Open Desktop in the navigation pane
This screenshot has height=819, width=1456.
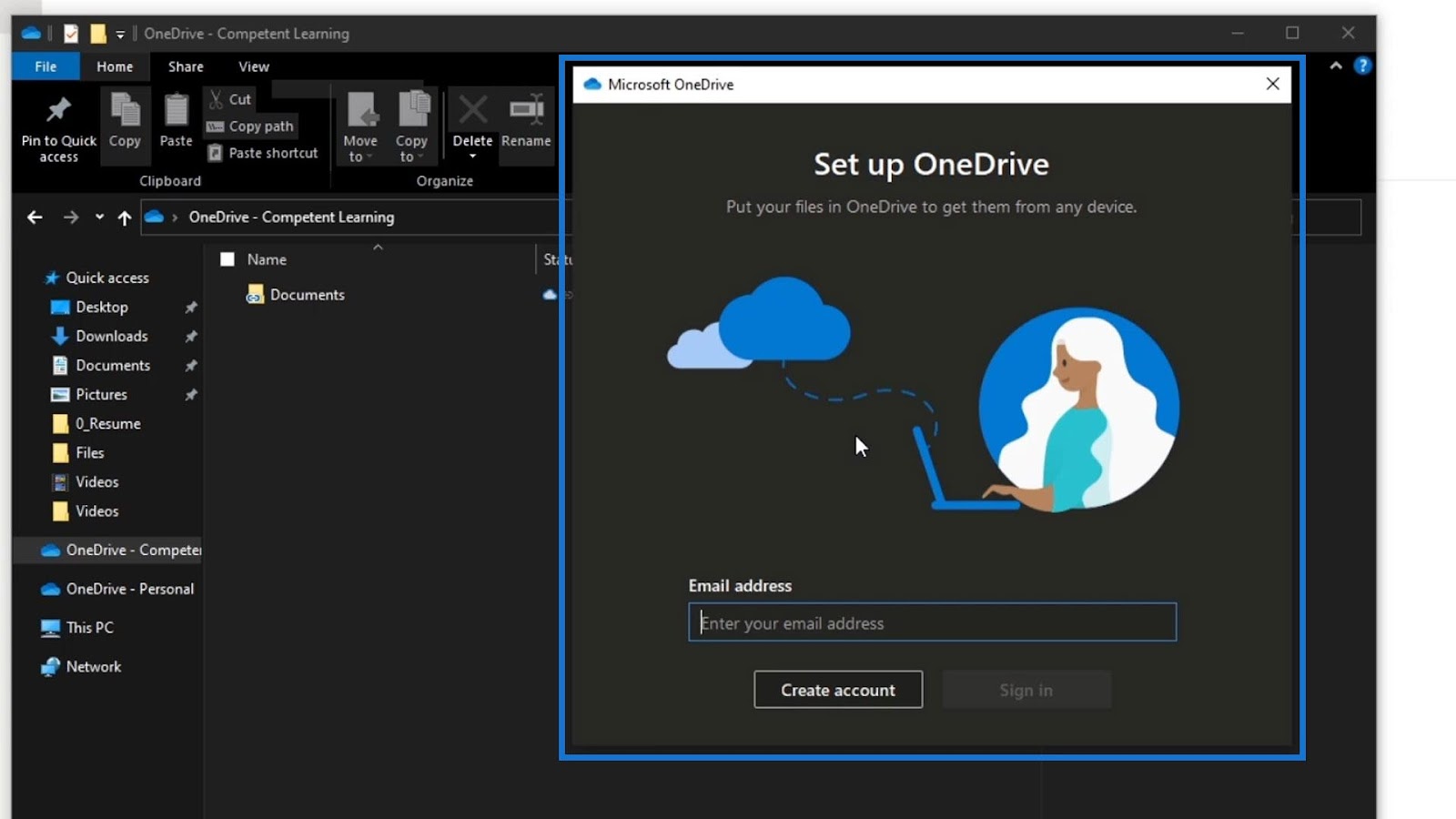click(102, 307)
